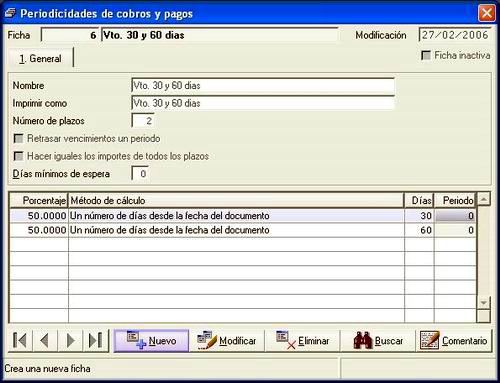Select the 1. General tab
Screen dimensions: 500x383
point(40,59)
